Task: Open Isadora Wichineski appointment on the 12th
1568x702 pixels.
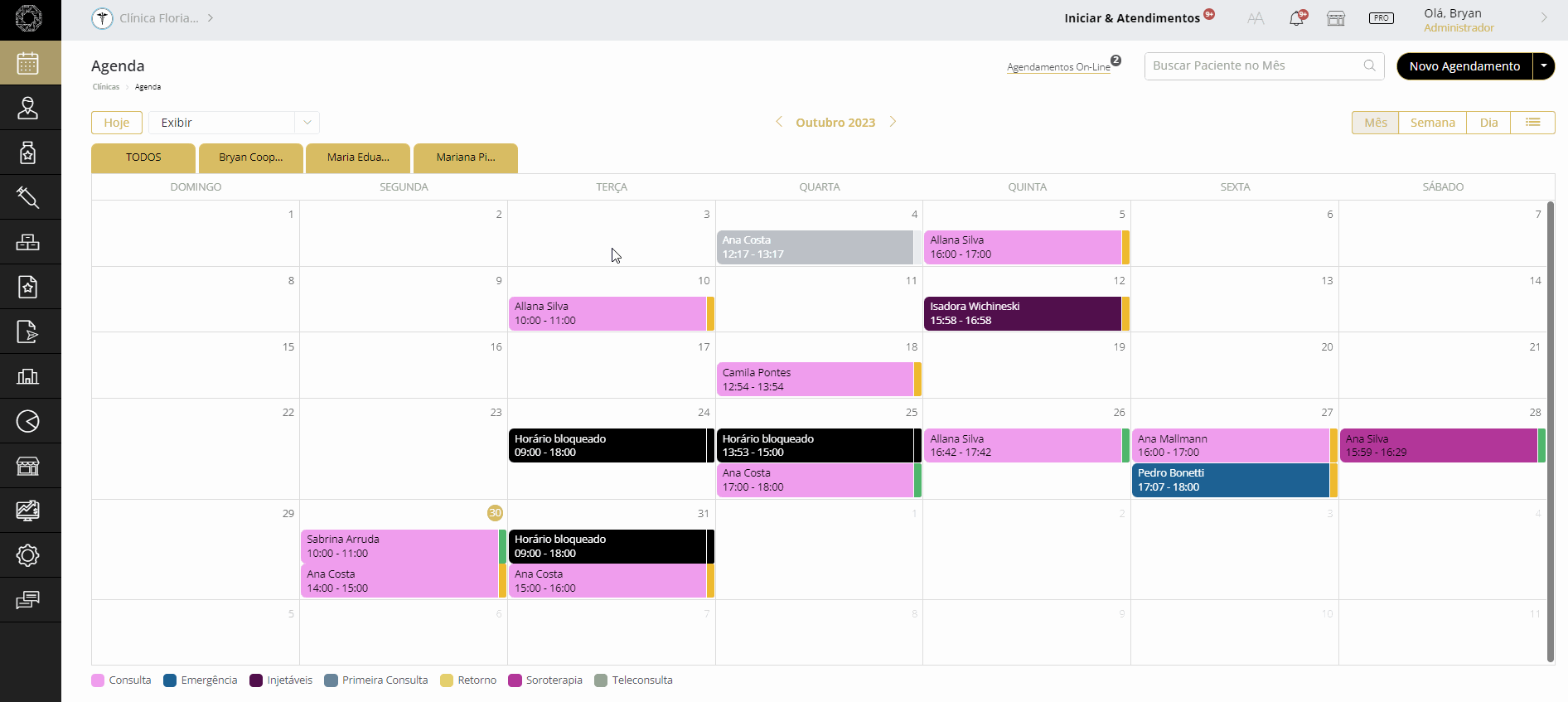Action: pos(1022,313)
